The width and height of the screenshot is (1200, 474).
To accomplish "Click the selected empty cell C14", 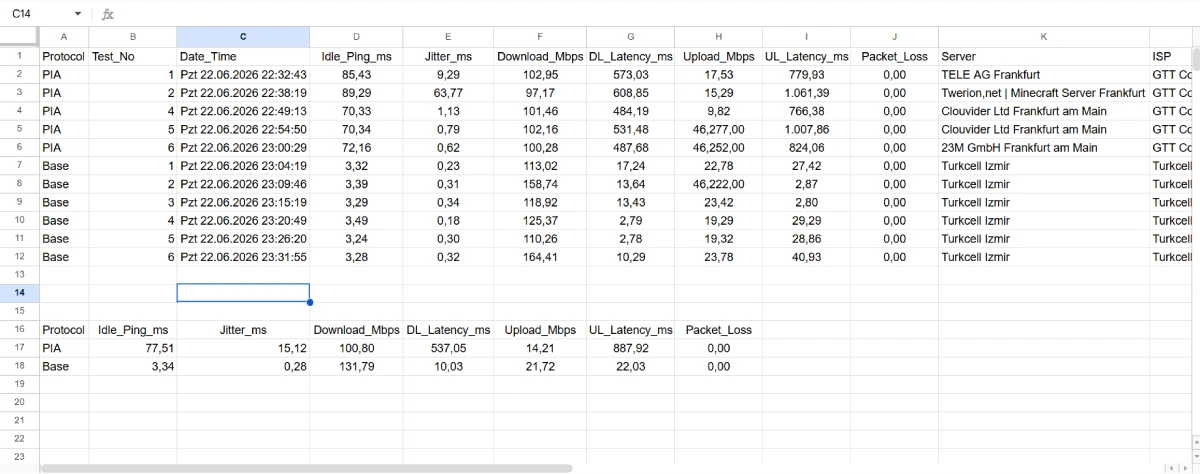I will [x=243, y=293].
